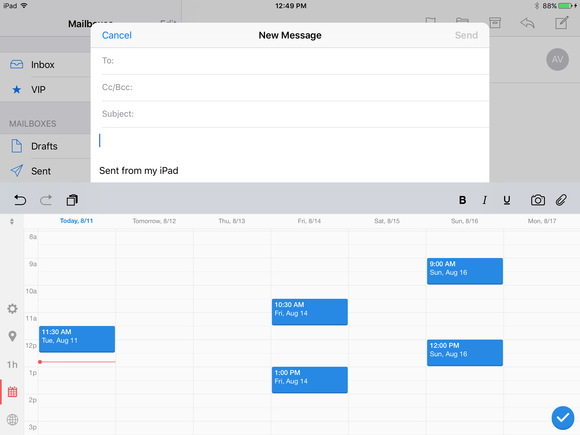Image resolution: width=580 pixels, height=435 pixels.
Task: Tap the undo arrow icon
Action: click(20, 200)
